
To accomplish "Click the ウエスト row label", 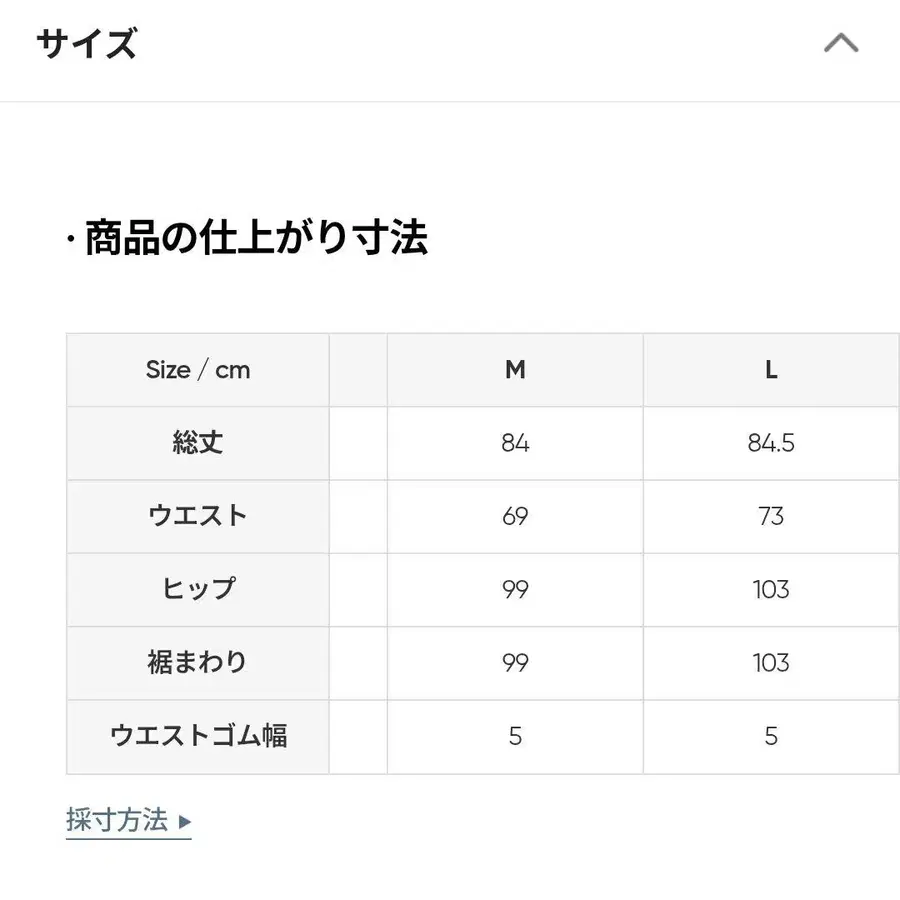I will tap(197, 516).
